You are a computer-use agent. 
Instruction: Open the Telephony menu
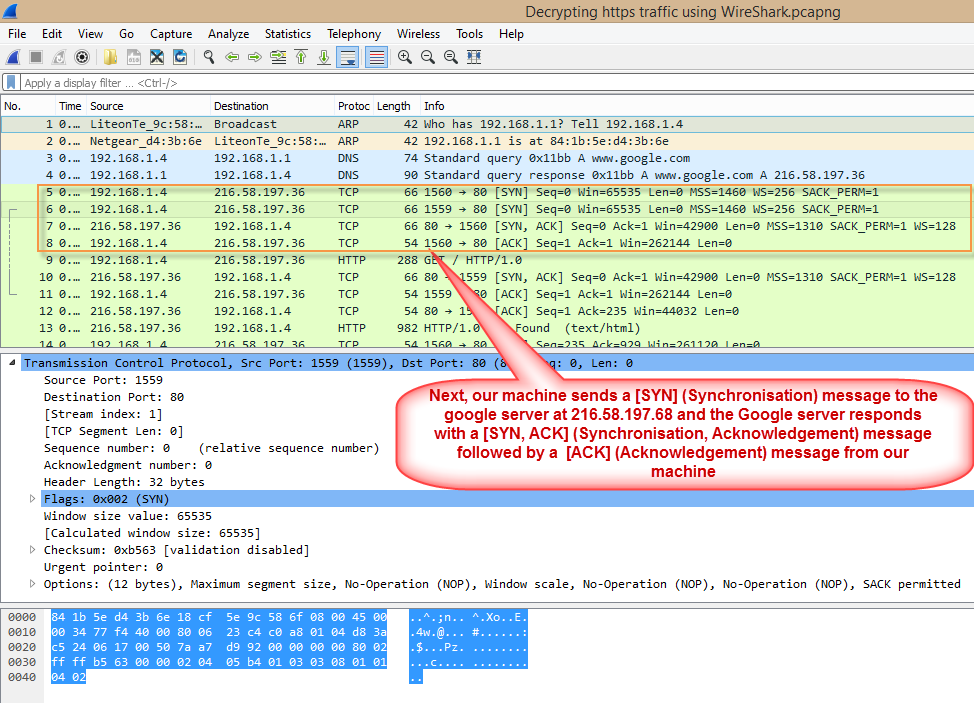[354, 34]
